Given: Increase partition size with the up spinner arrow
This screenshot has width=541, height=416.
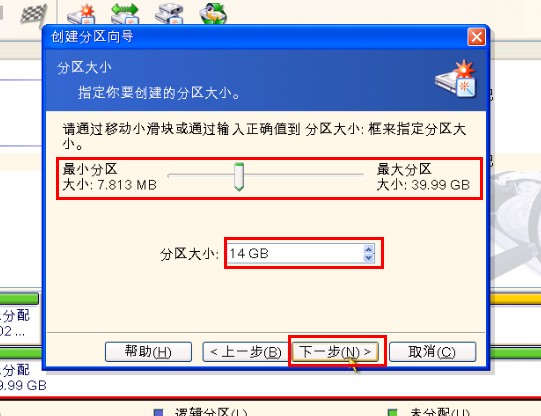Looking at the screenshot, I should pos(368,249).
